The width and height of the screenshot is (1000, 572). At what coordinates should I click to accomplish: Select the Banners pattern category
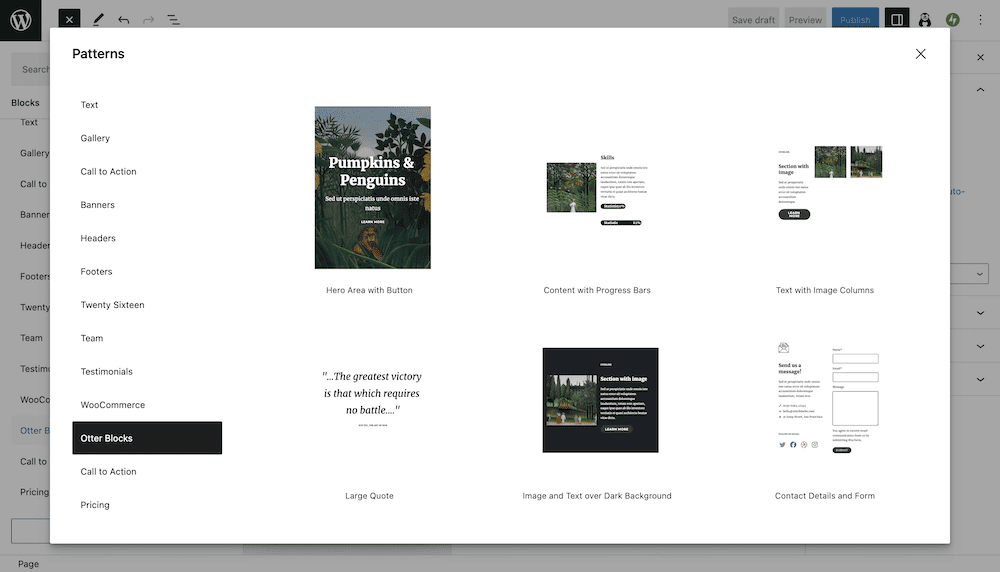coord(147,205)
